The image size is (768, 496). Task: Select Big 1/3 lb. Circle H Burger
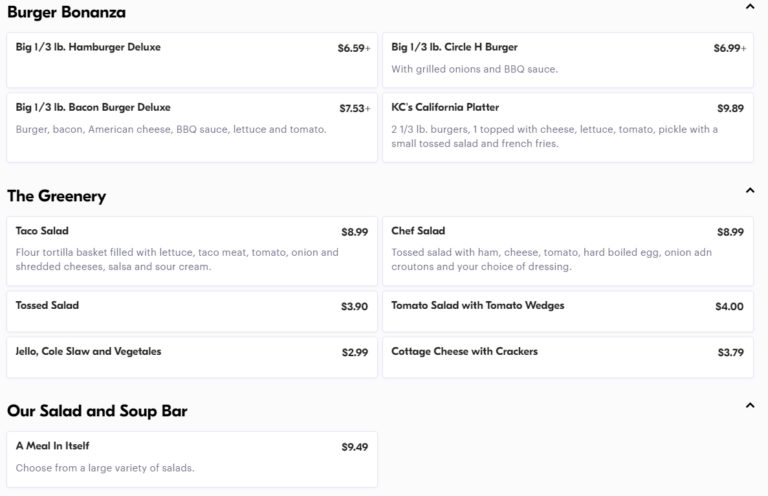click(568, 60)
